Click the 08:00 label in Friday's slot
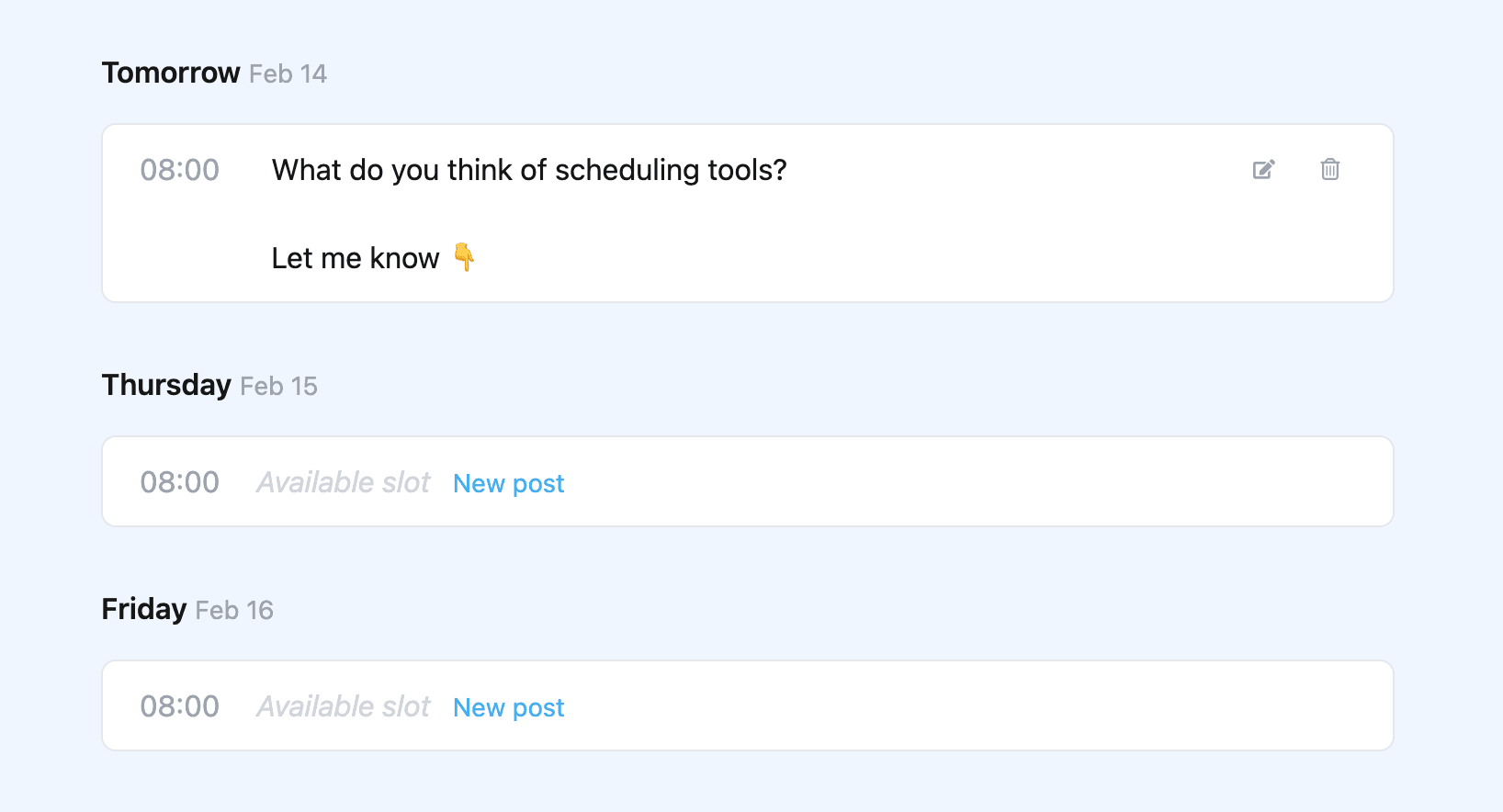 180,705
